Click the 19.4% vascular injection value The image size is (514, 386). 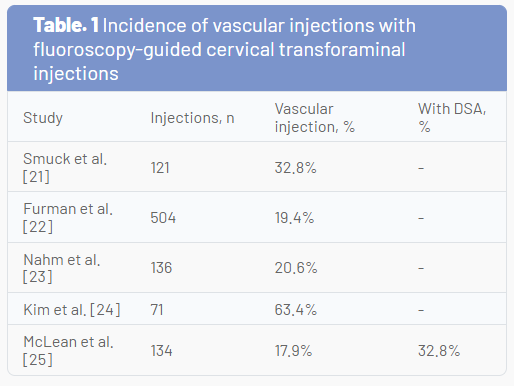[294, 218]
